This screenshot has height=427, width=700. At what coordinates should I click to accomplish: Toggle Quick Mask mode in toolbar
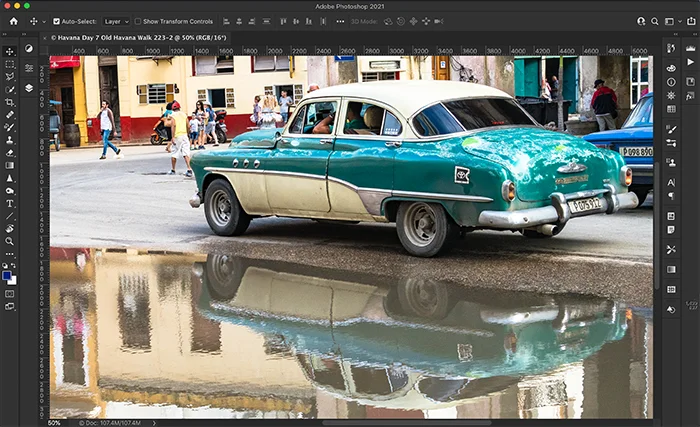(10, 293)
